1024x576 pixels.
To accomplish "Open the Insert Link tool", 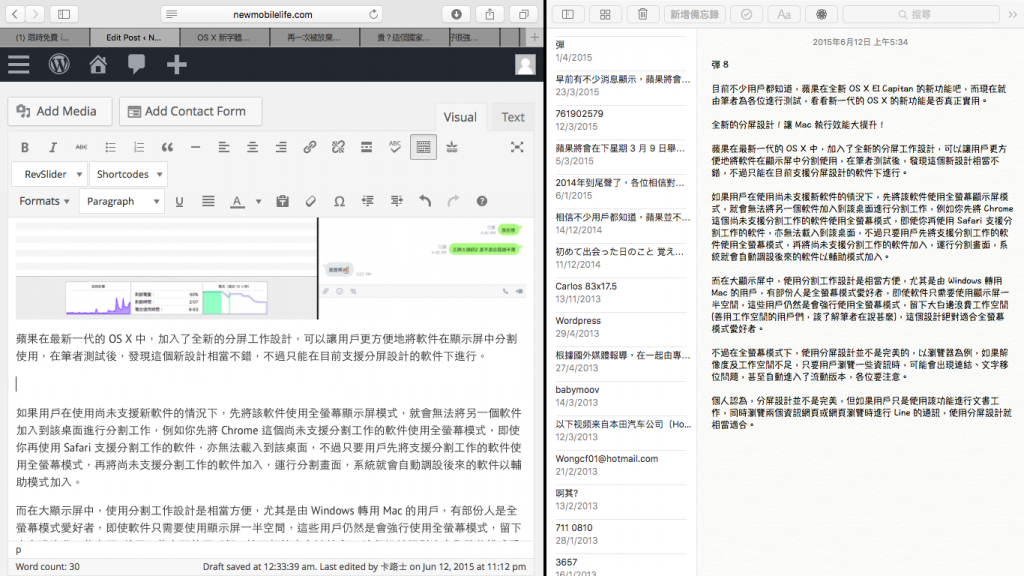I will 308,146.
